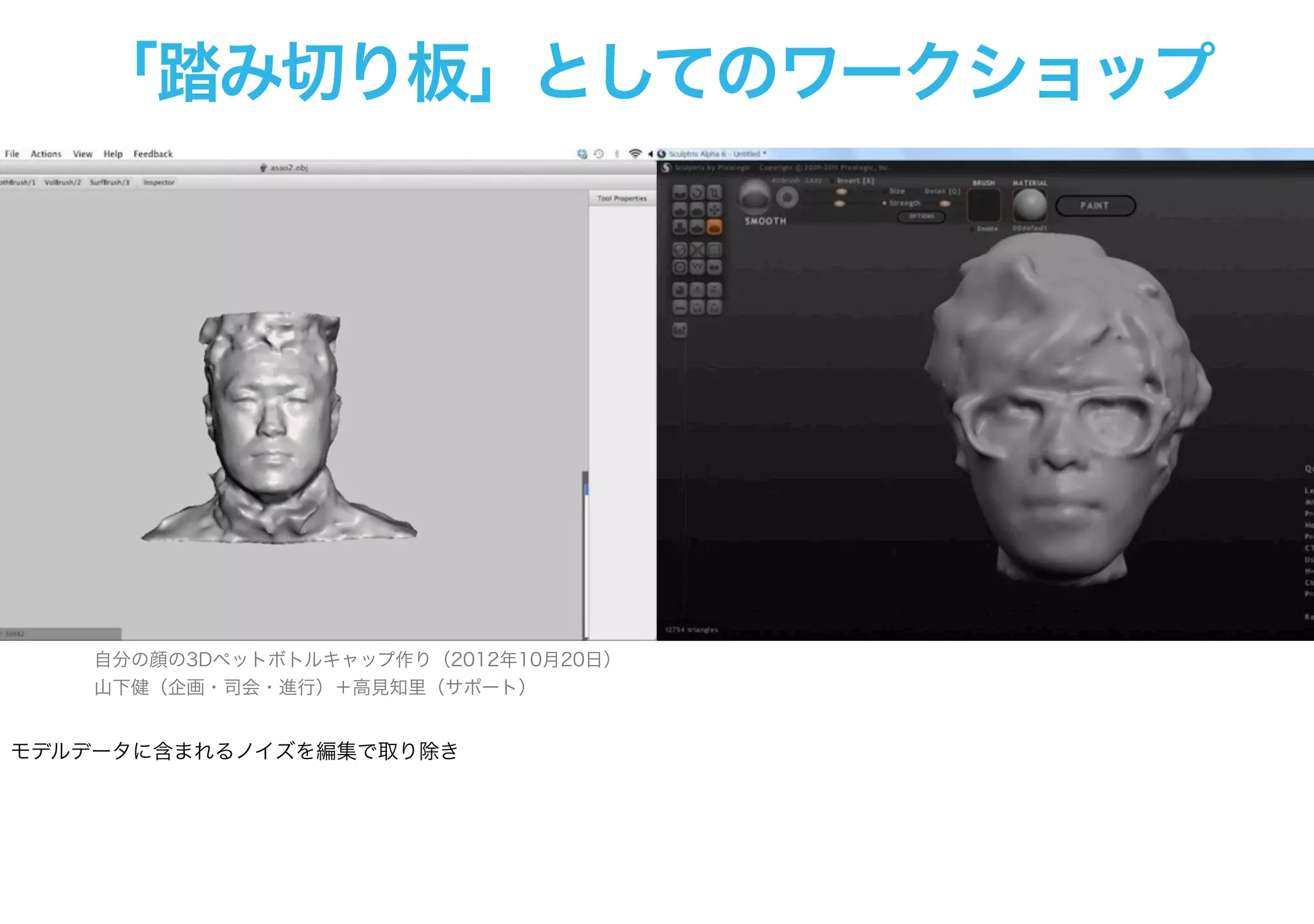The image size is (1314, 924).
Task: Select the Grab tool in Sculptris
Action: 714,209
